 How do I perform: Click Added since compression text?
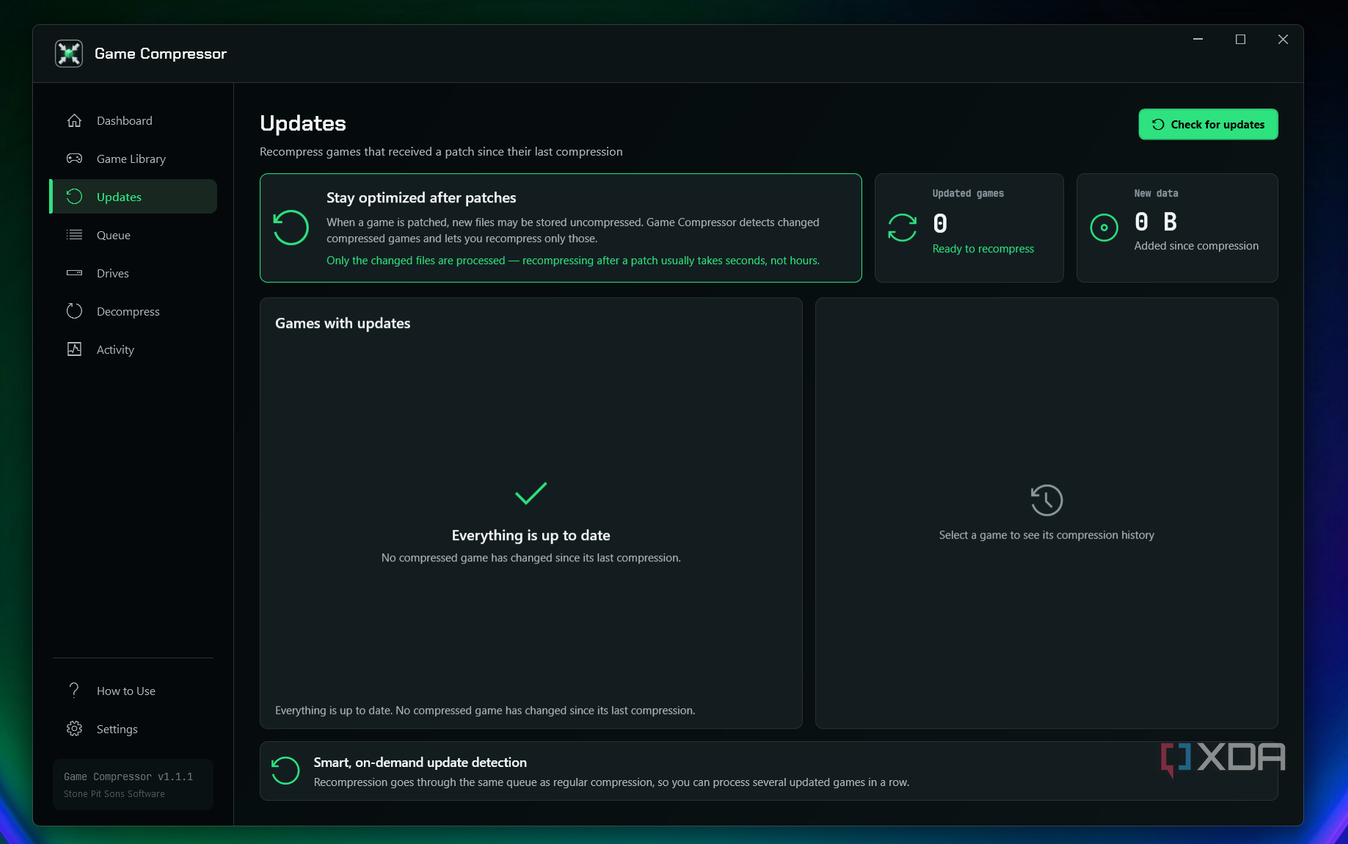click(1196, 246)
